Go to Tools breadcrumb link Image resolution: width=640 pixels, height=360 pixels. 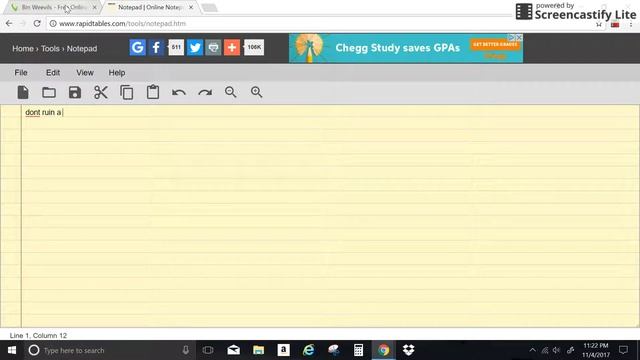[x=50, y=49]
